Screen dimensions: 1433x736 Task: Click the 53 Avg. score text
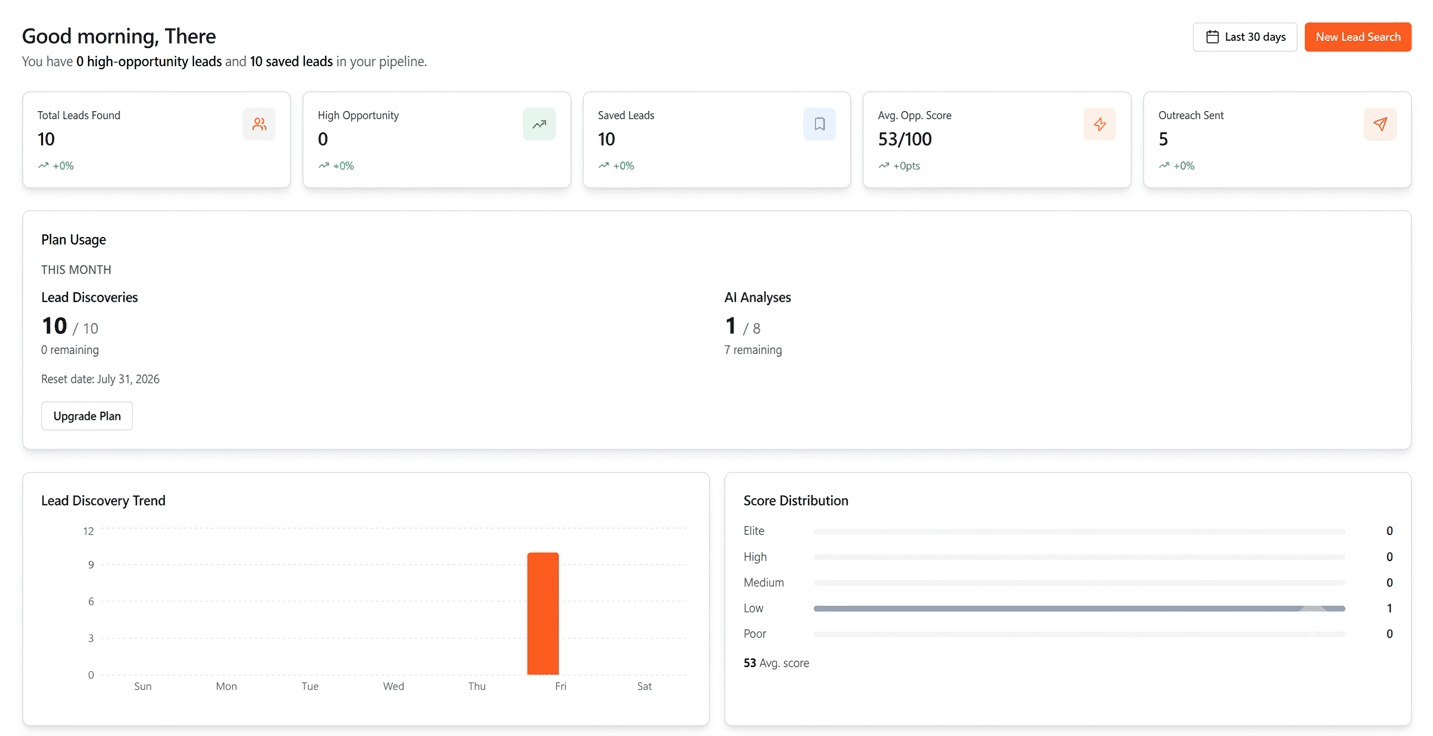click(776, 663)
